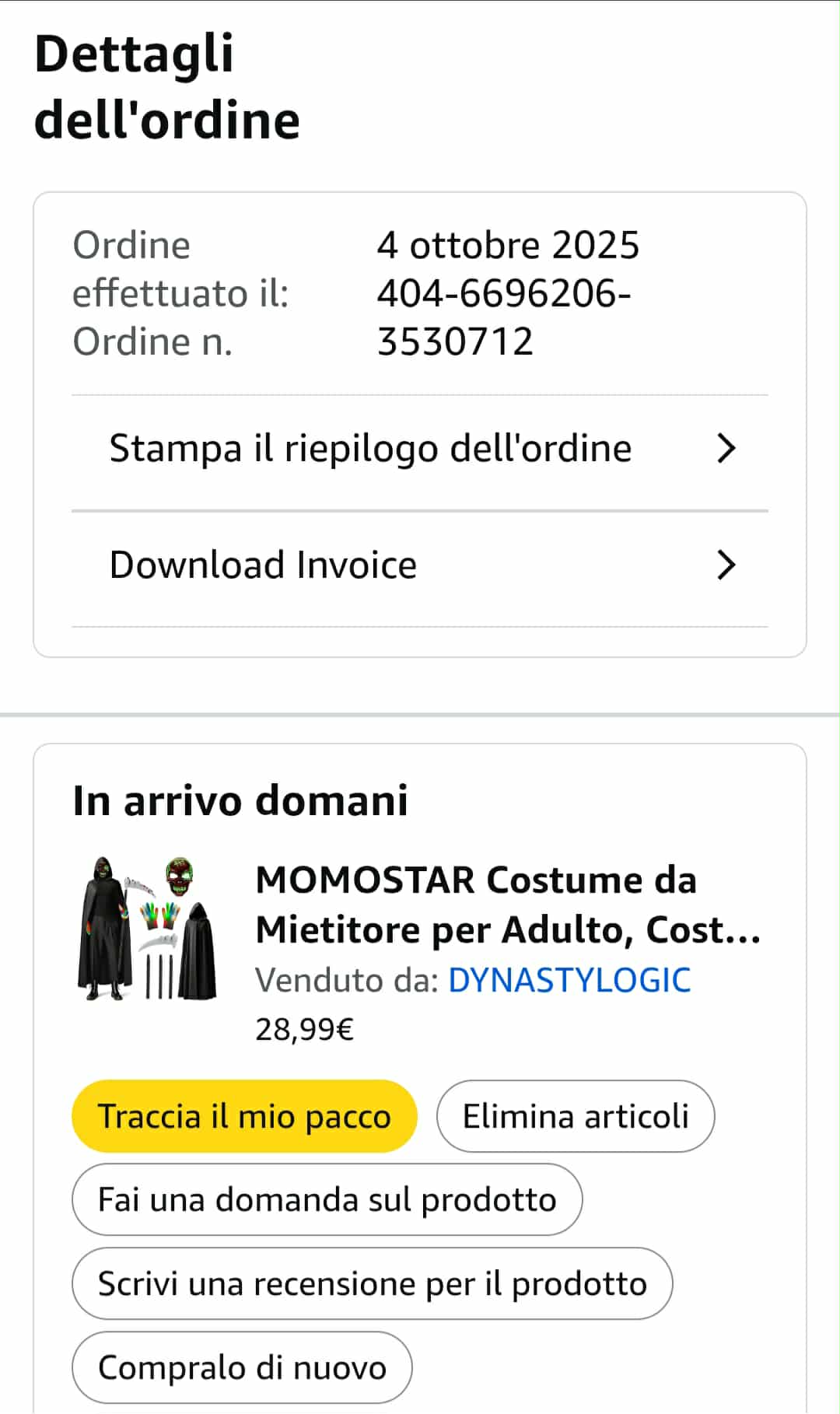Tap Scrivi una recensione per il prodotto
This screenshot has width=840, height=1414.
click(x=372, y=1283)
